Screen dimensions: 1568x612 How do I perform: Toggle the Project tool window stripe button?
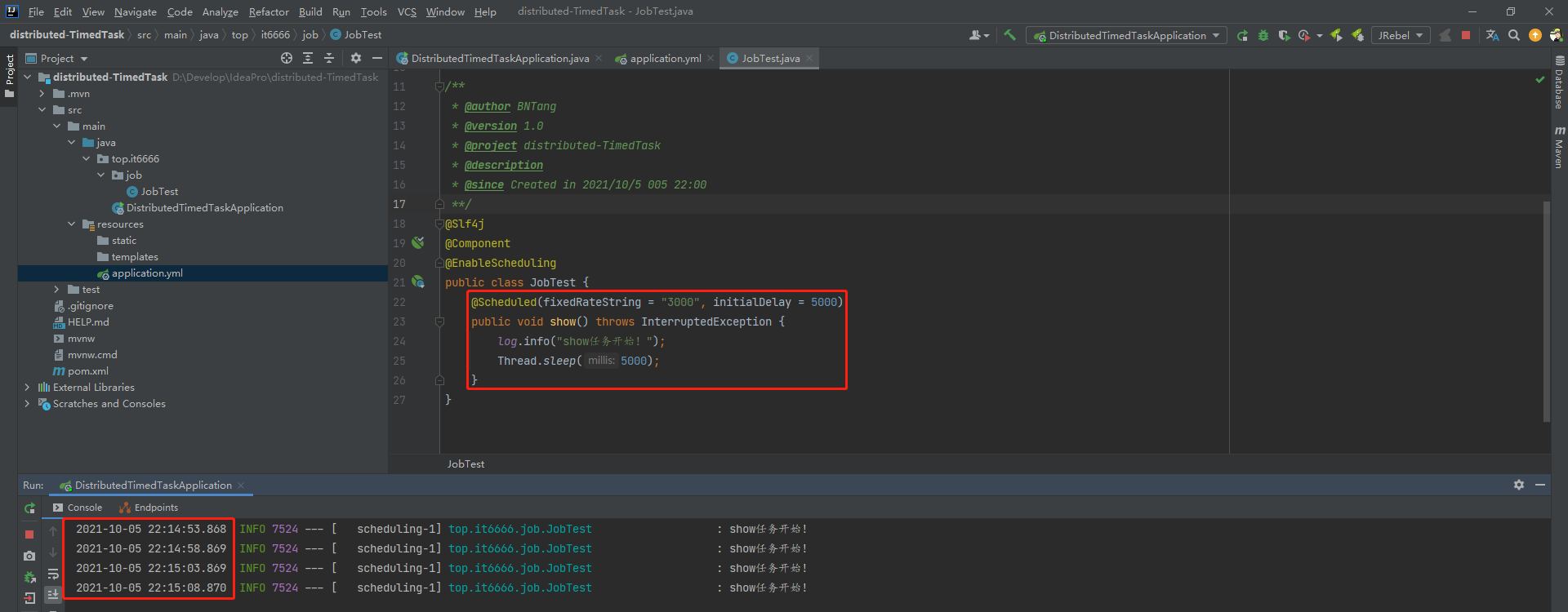[9, 76]
